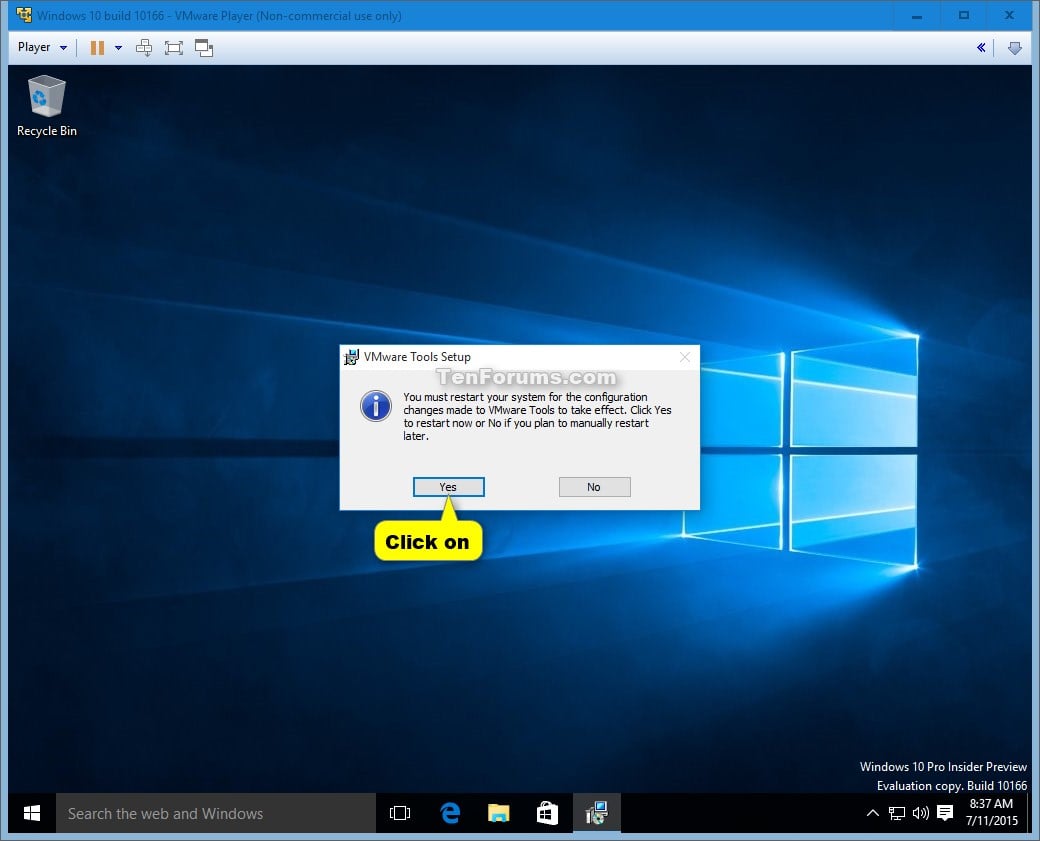
Task: Open File Explorer from the taskbar
Action: click(498, 813)
